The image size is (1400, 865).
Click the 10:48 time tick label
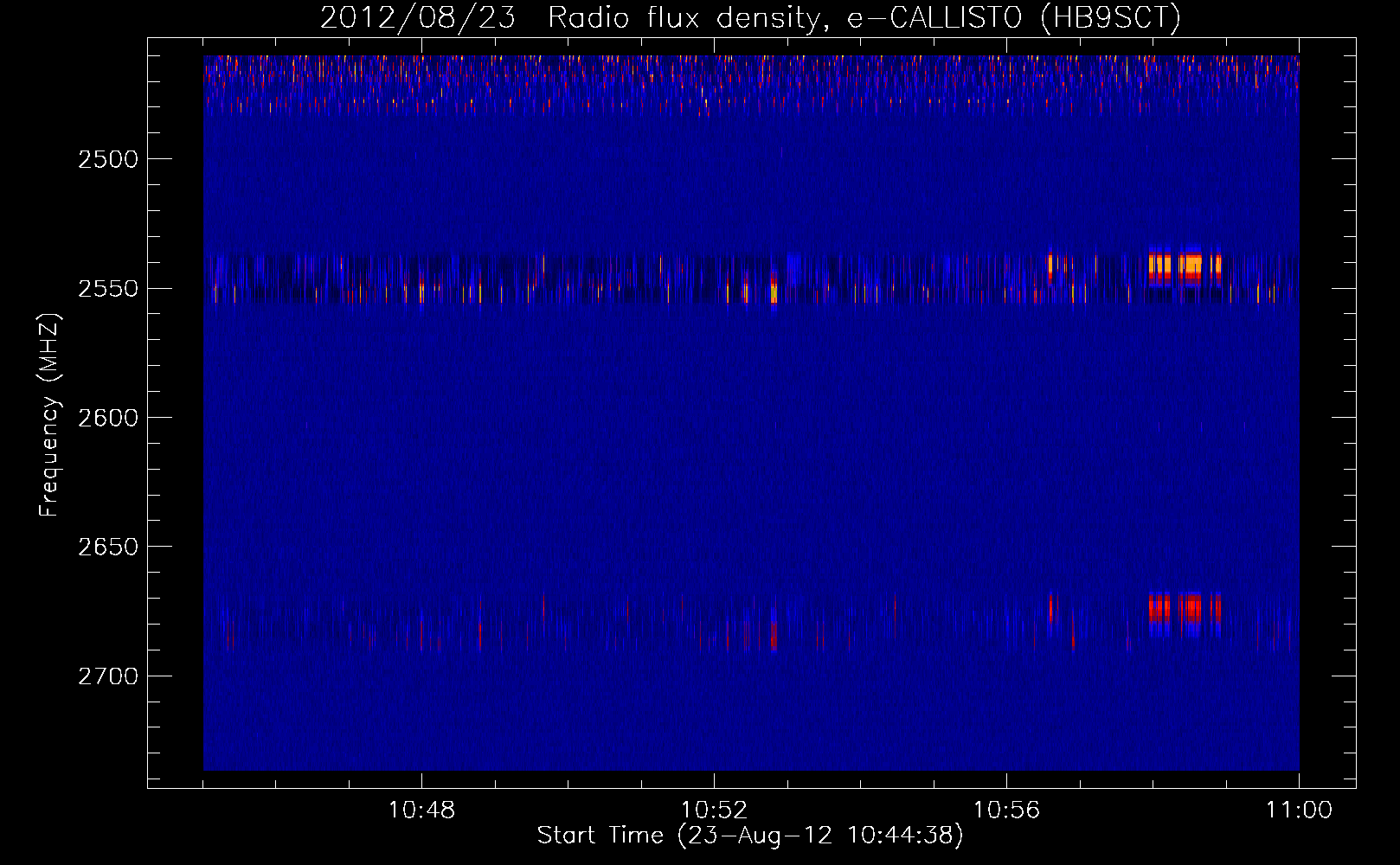[421, 811]
